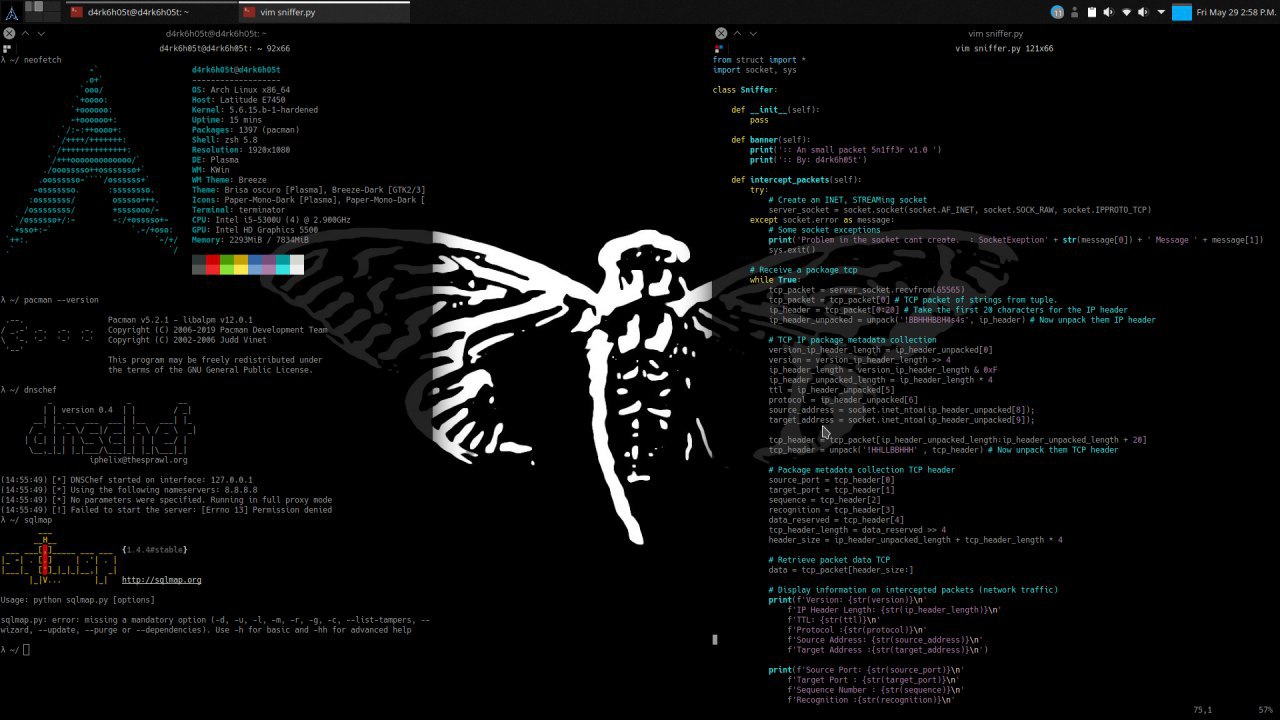Click the volume icon beside tray arrow

click(x=1143, y=12)
